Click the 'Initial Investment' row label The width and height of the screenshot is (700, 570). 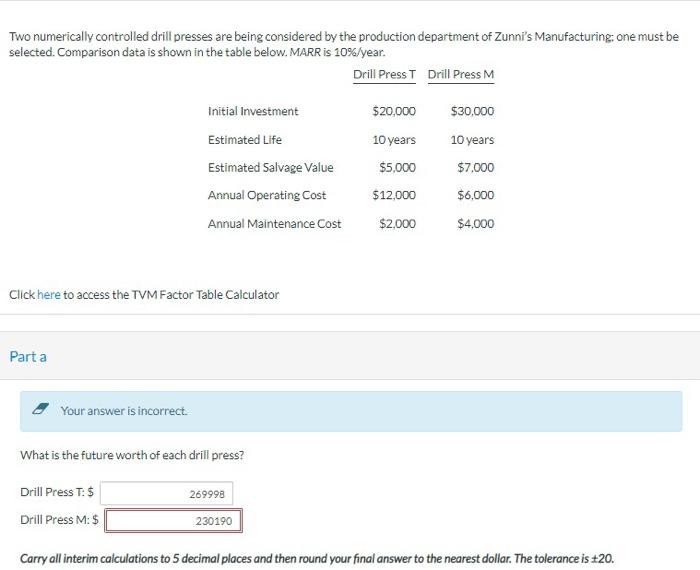(253, 111)
